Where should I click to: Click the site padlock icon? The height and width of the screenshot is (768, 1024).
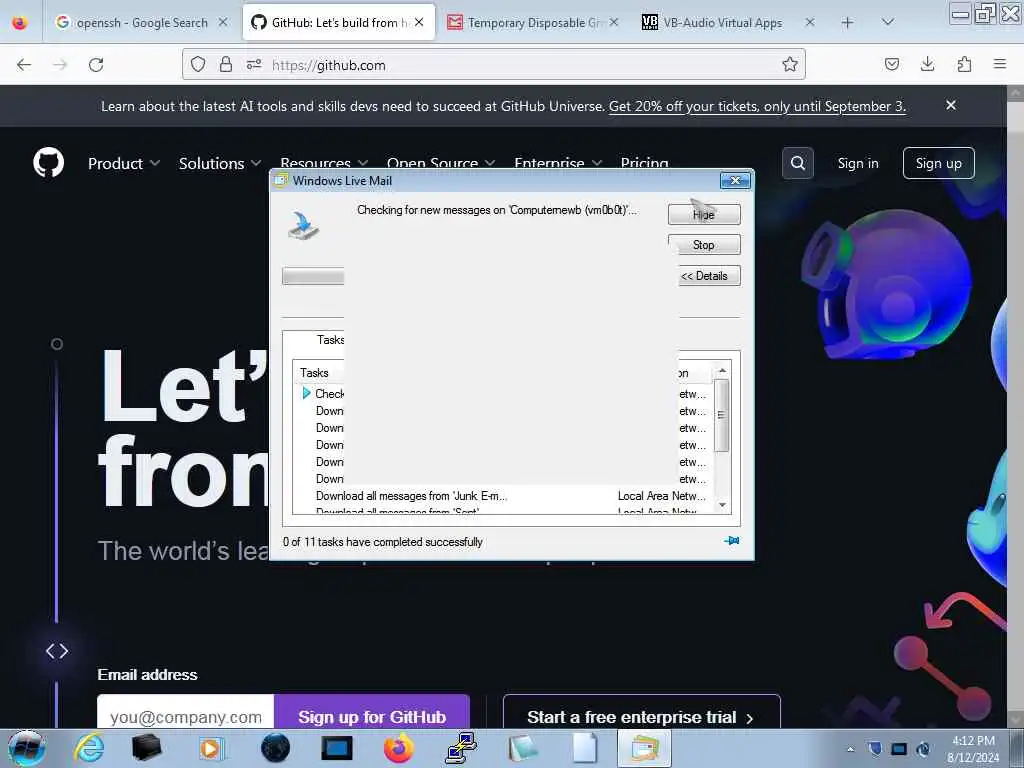click(x=226, y=64)
